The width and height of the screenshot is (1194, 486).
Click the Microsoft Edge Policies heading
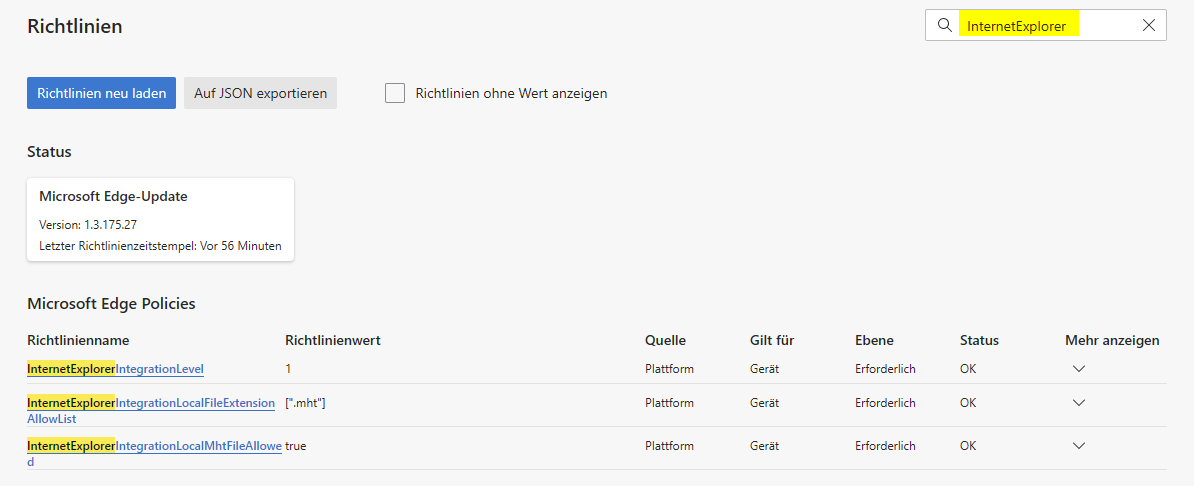(111, 303)
